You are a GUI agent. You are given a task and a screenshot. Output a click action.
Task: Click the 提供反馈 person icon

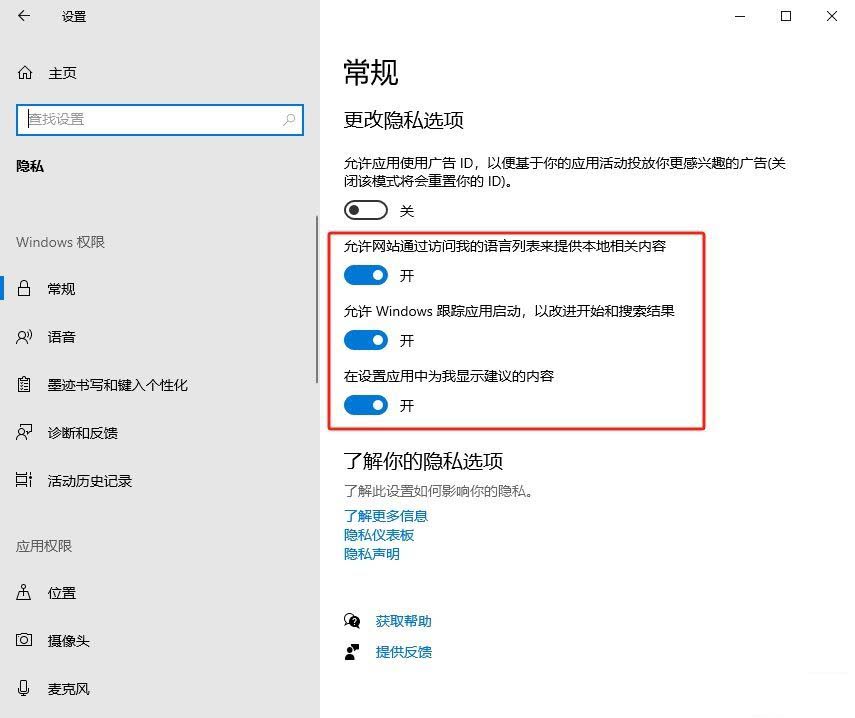click(x=353, y=652)
